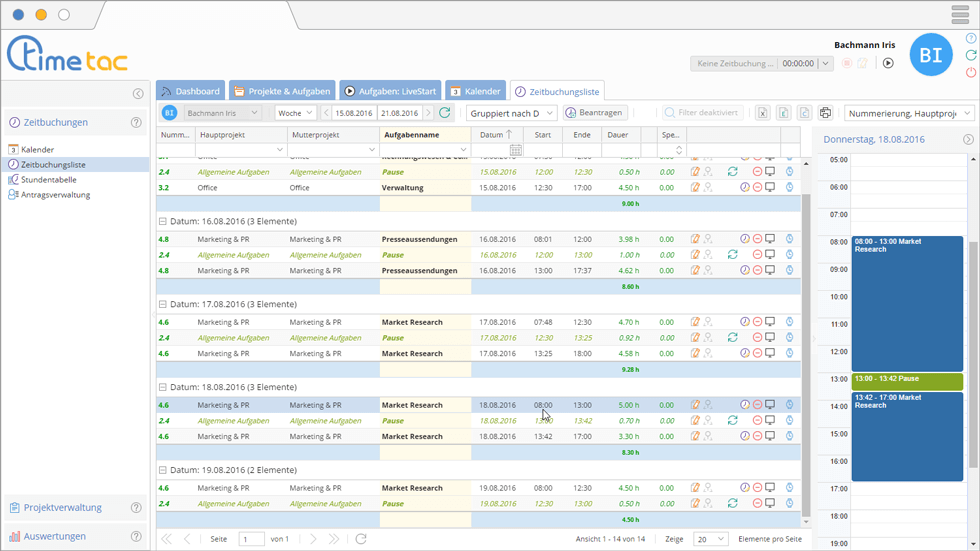Edit the 18.08.2016 08:00 Market Research entry
The image size is (980, 551).
pyautogui.click(x=695, y=405)
